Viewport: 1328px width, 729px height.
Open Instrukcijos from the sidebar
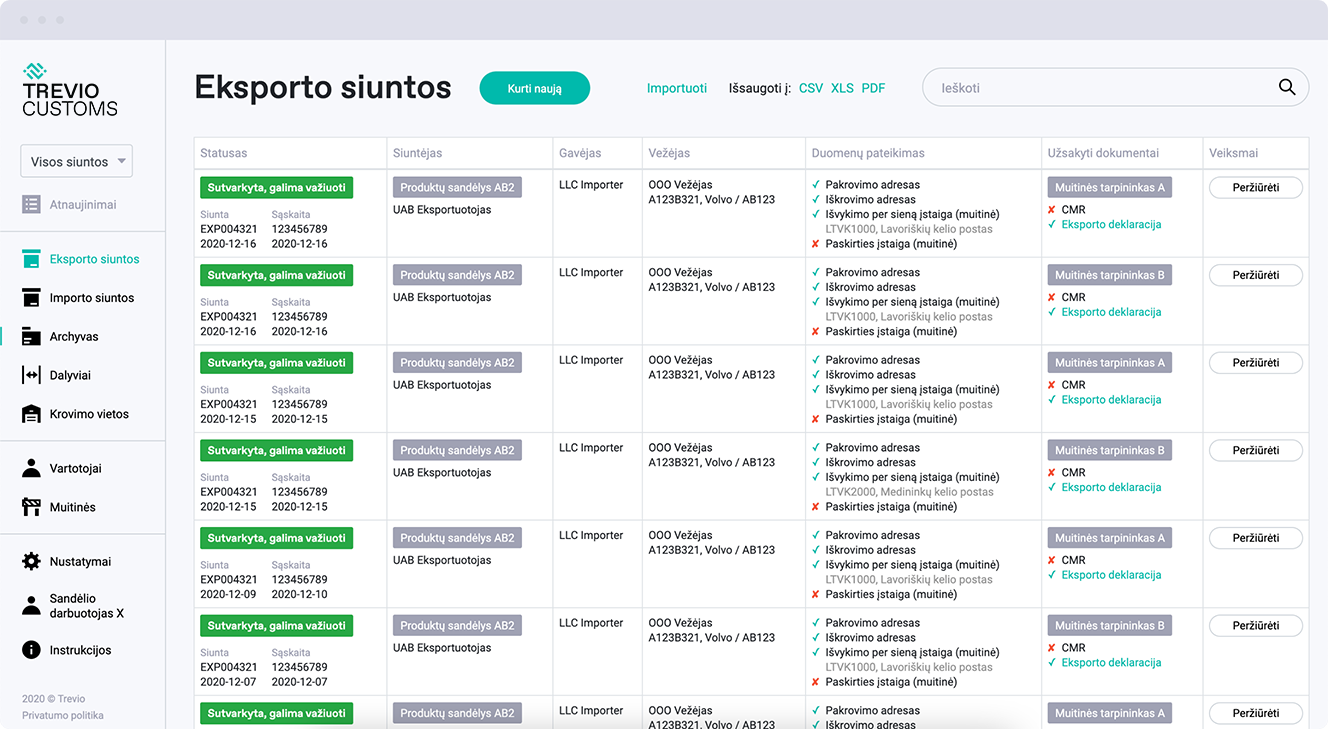click(x=81, y=650)
